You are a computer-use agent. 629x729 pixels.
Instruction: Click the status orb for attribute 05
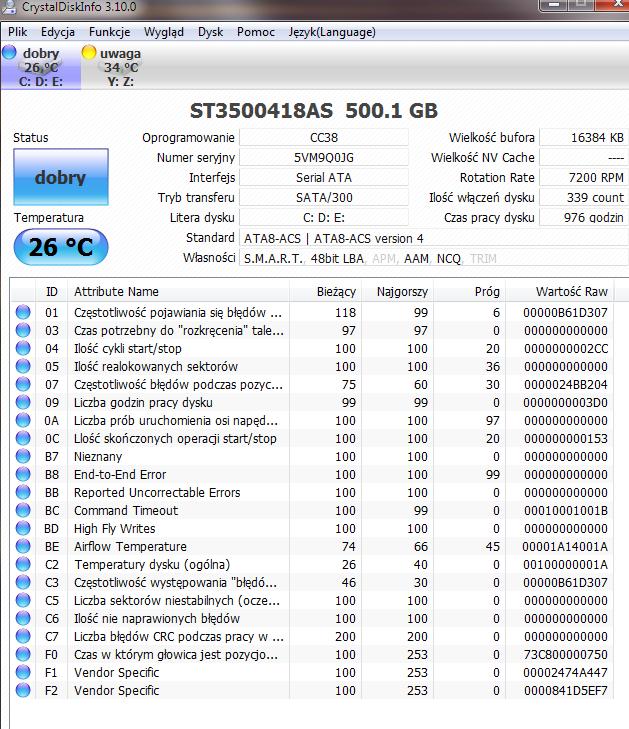tap(23, 366)
